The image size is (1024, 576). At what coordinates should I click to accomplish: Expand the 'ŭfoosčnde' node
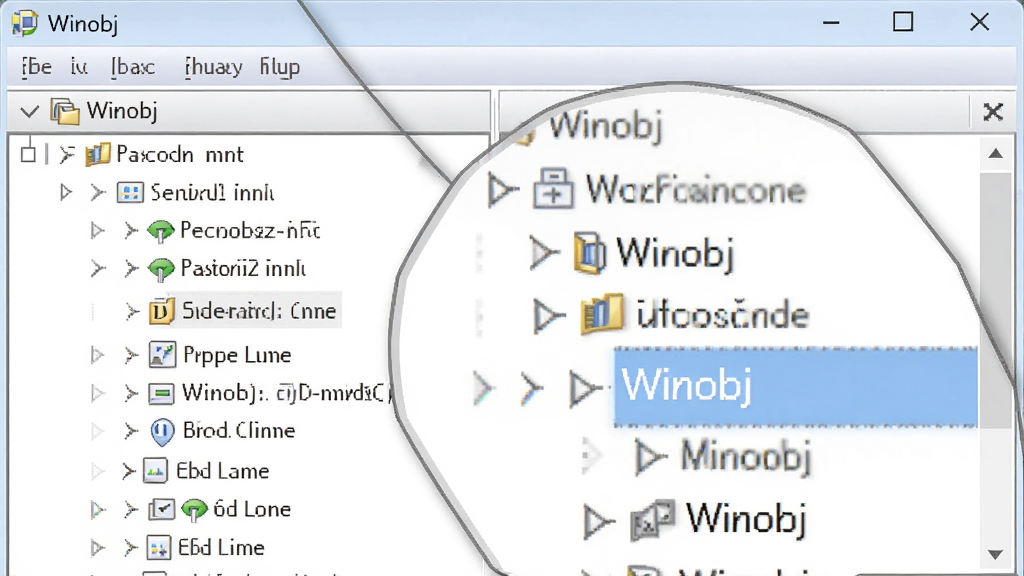point(549,316)
